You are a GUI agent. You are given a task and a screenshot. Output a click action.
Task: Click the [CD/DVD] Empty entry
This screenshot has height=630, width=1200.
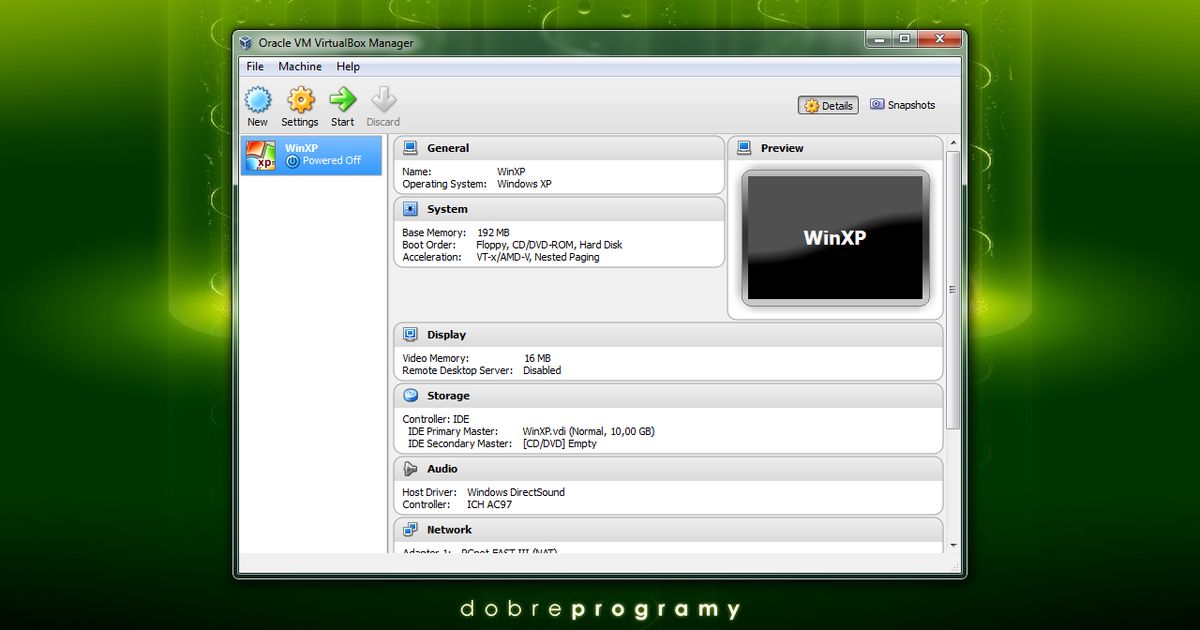[x=560, y=443]
